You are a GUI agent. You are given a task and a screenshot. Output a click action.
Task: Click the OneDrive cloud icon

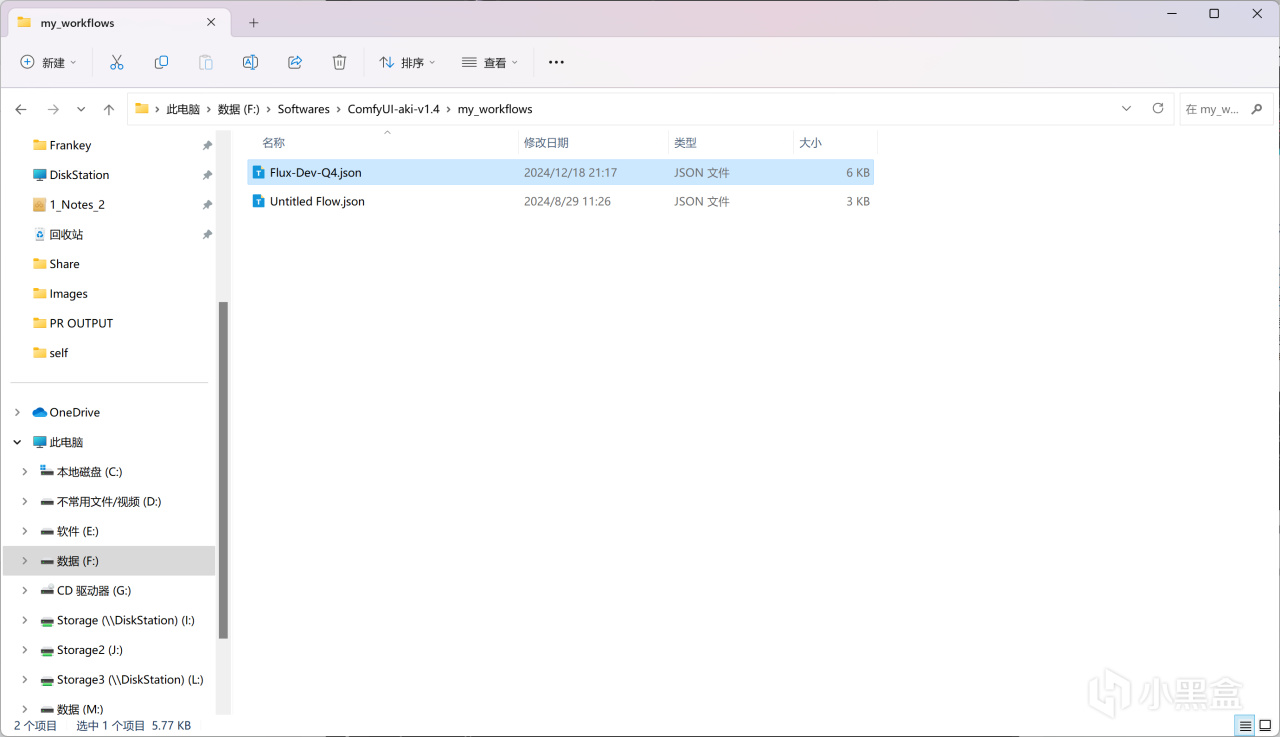click(x=40, y=412)
